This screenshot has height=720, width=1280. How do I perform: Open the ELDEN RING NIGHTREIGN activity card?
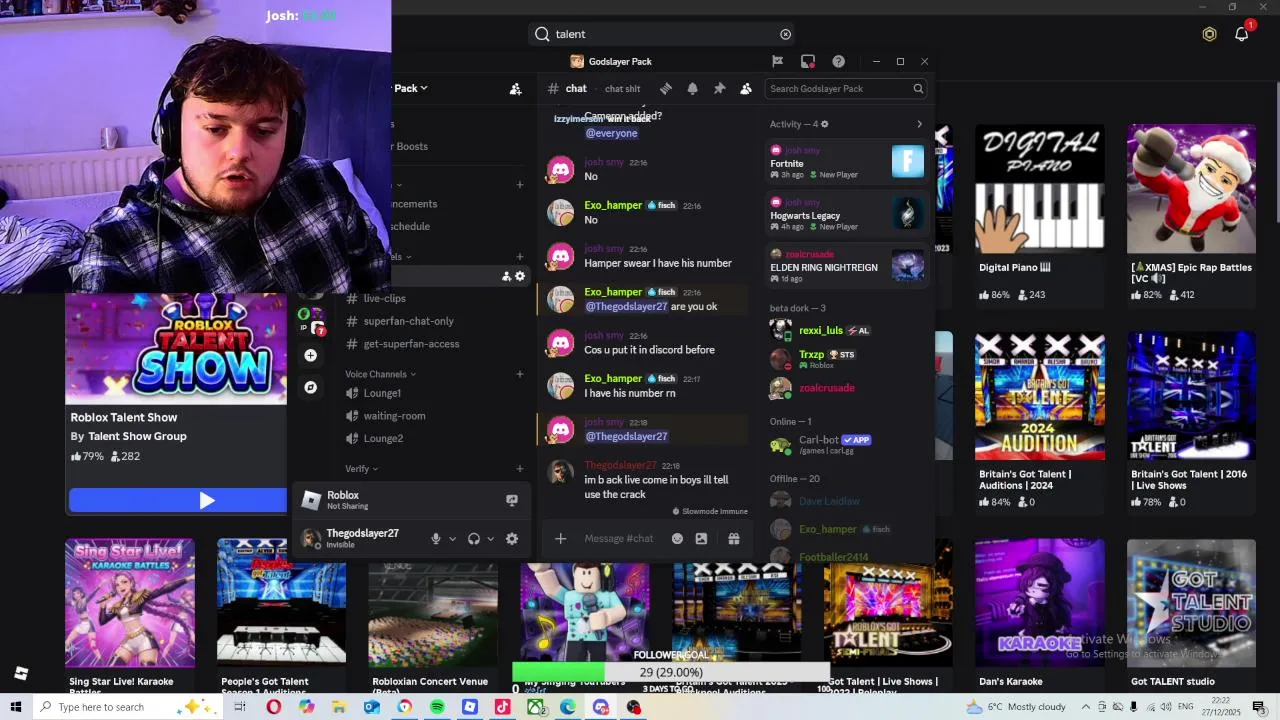tap(847, 266)
